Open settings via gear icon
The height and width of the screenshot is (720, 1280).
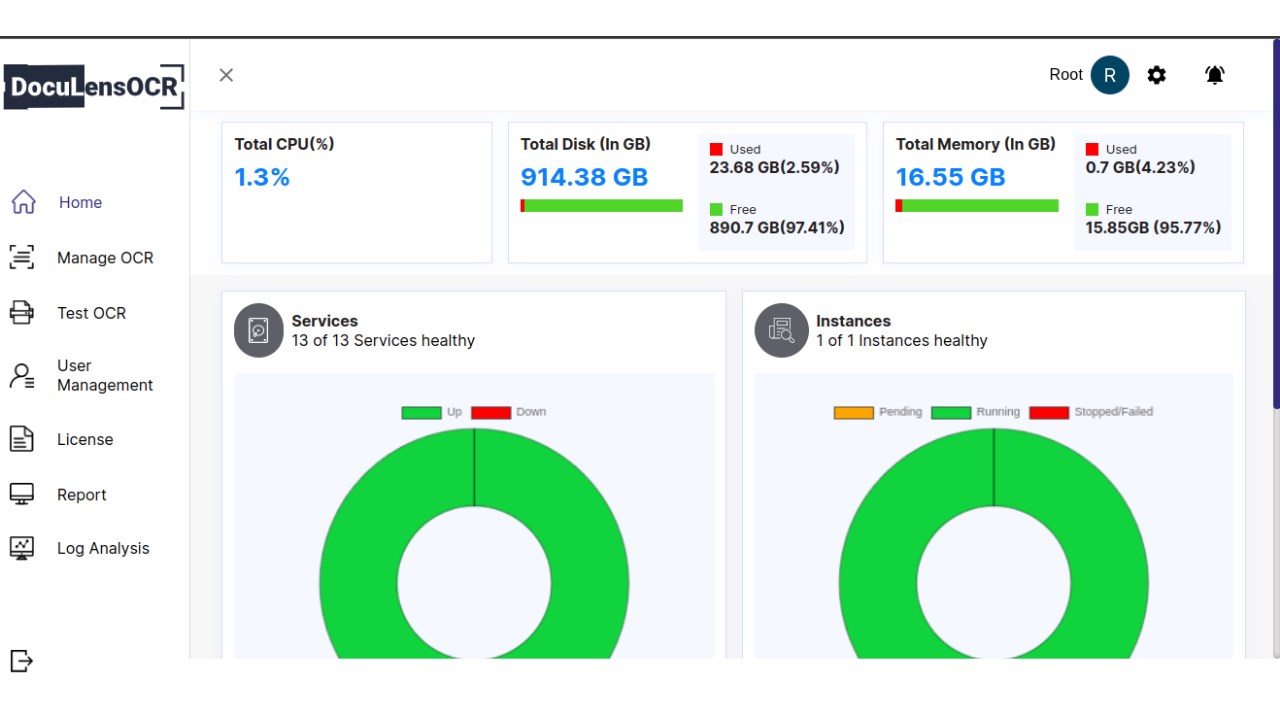click(x=1157, y=75)
